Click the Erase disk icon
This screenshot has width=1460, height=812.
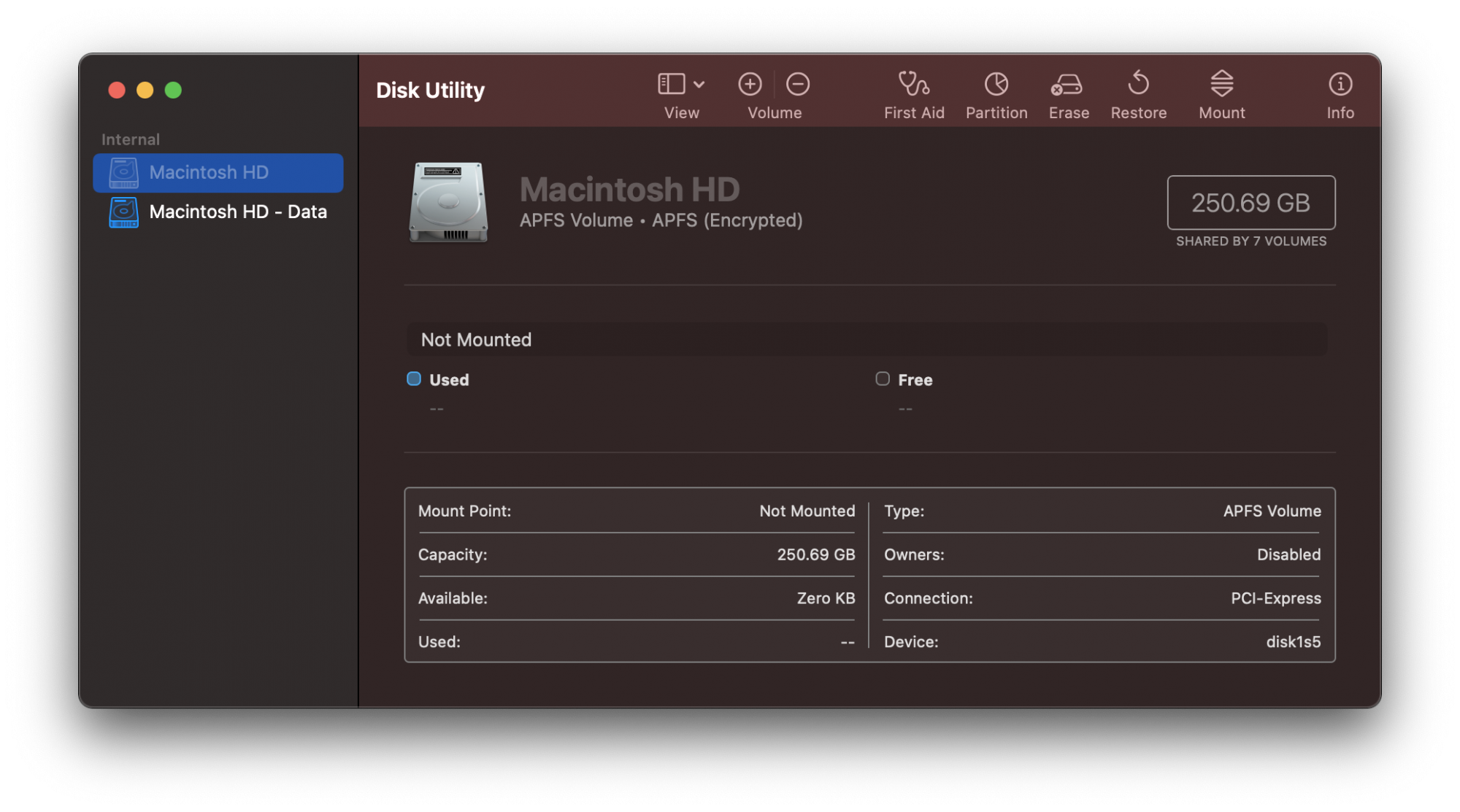click(1067, 85)
